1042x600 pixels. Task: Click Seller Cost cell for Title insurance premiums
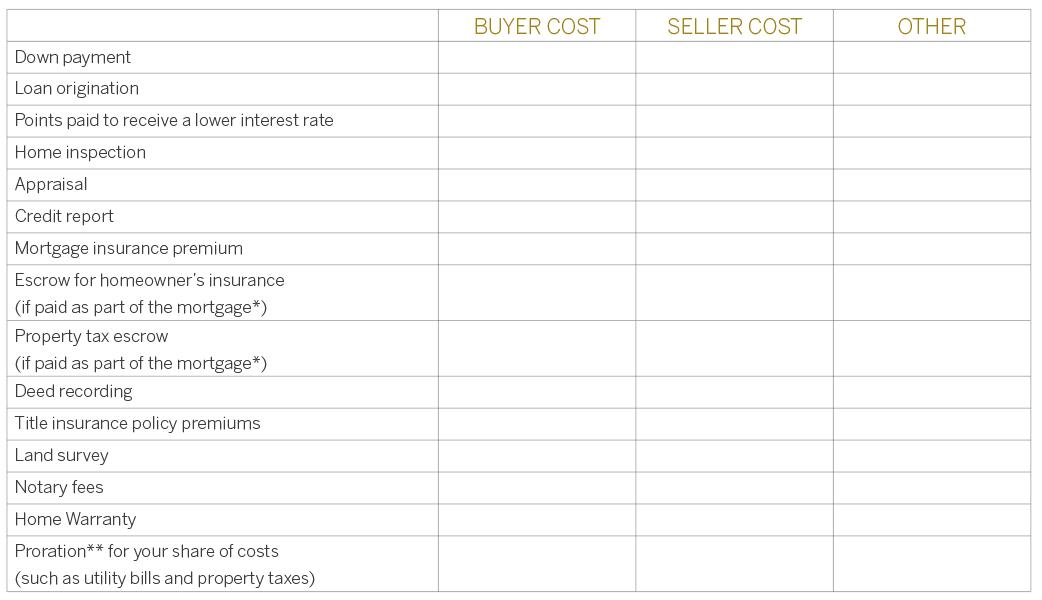[734, 424]
